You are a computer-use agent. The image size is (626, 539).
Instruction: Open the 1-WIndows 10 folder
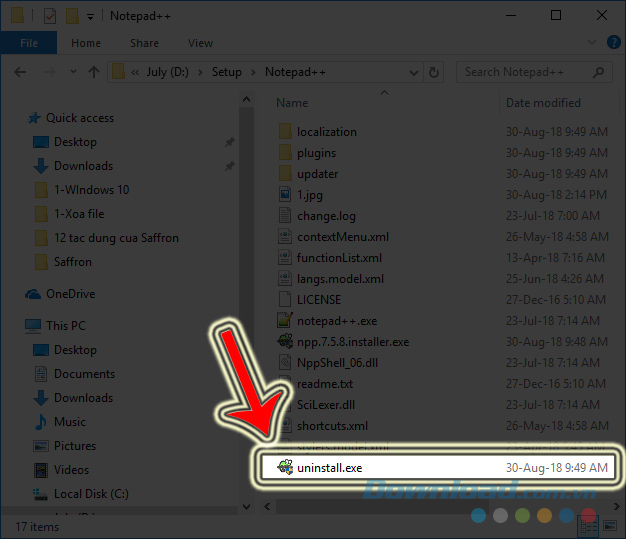[82, 190]
